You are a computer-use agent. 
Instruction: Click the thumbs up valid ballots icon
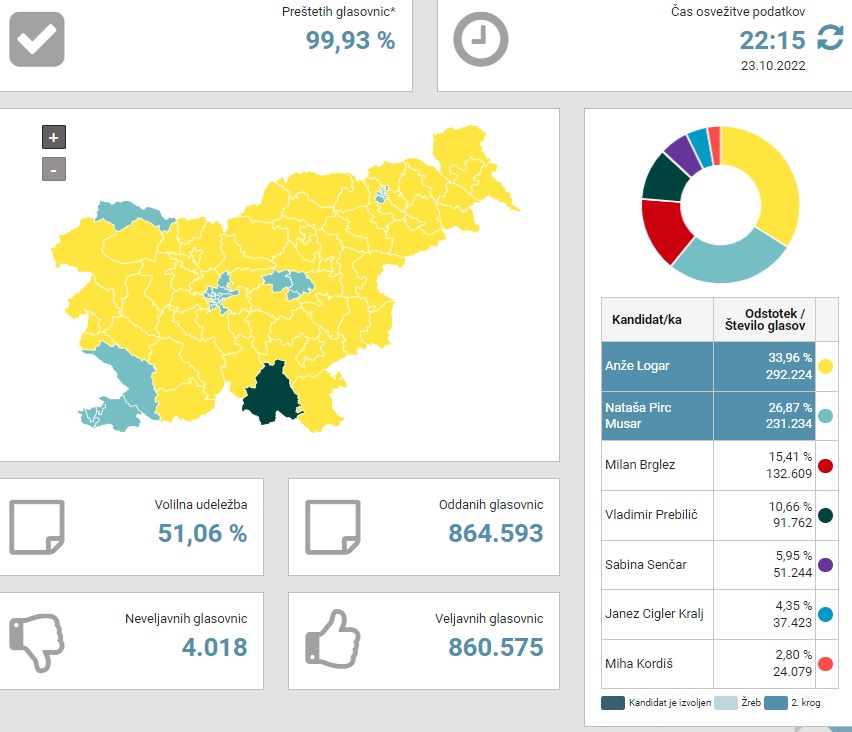coord(332,640)
